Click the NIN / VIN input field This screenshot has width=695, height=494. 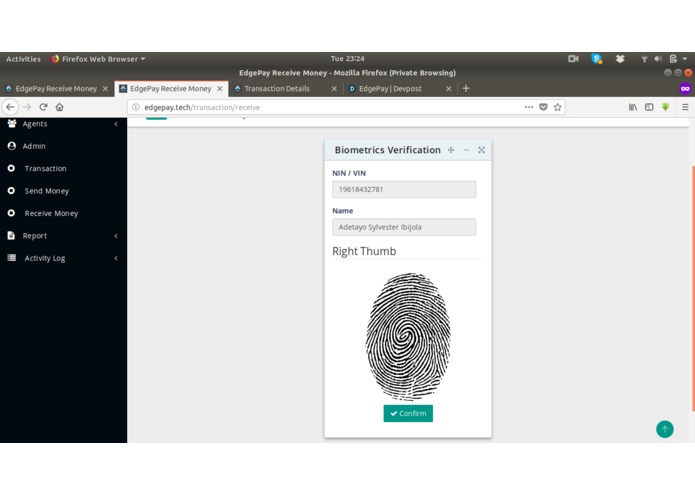point(404,189)
